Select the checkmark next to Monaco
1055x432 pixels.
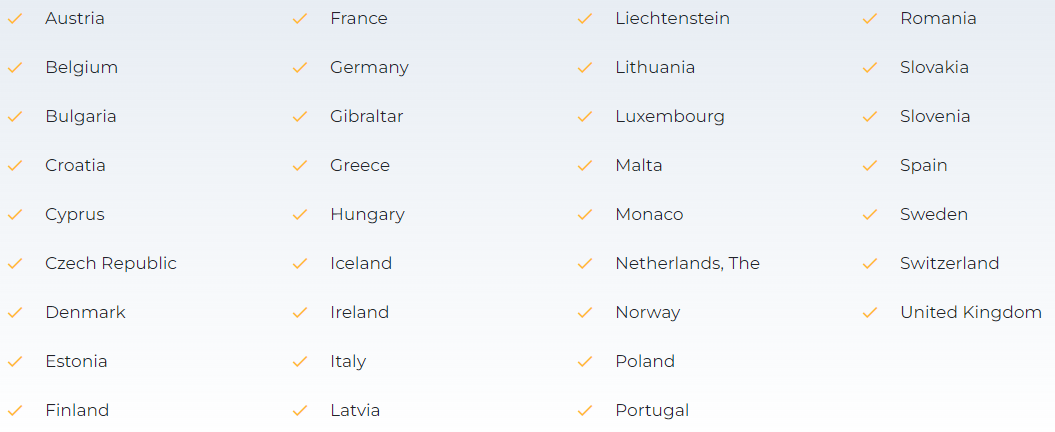tap(585, 215)
